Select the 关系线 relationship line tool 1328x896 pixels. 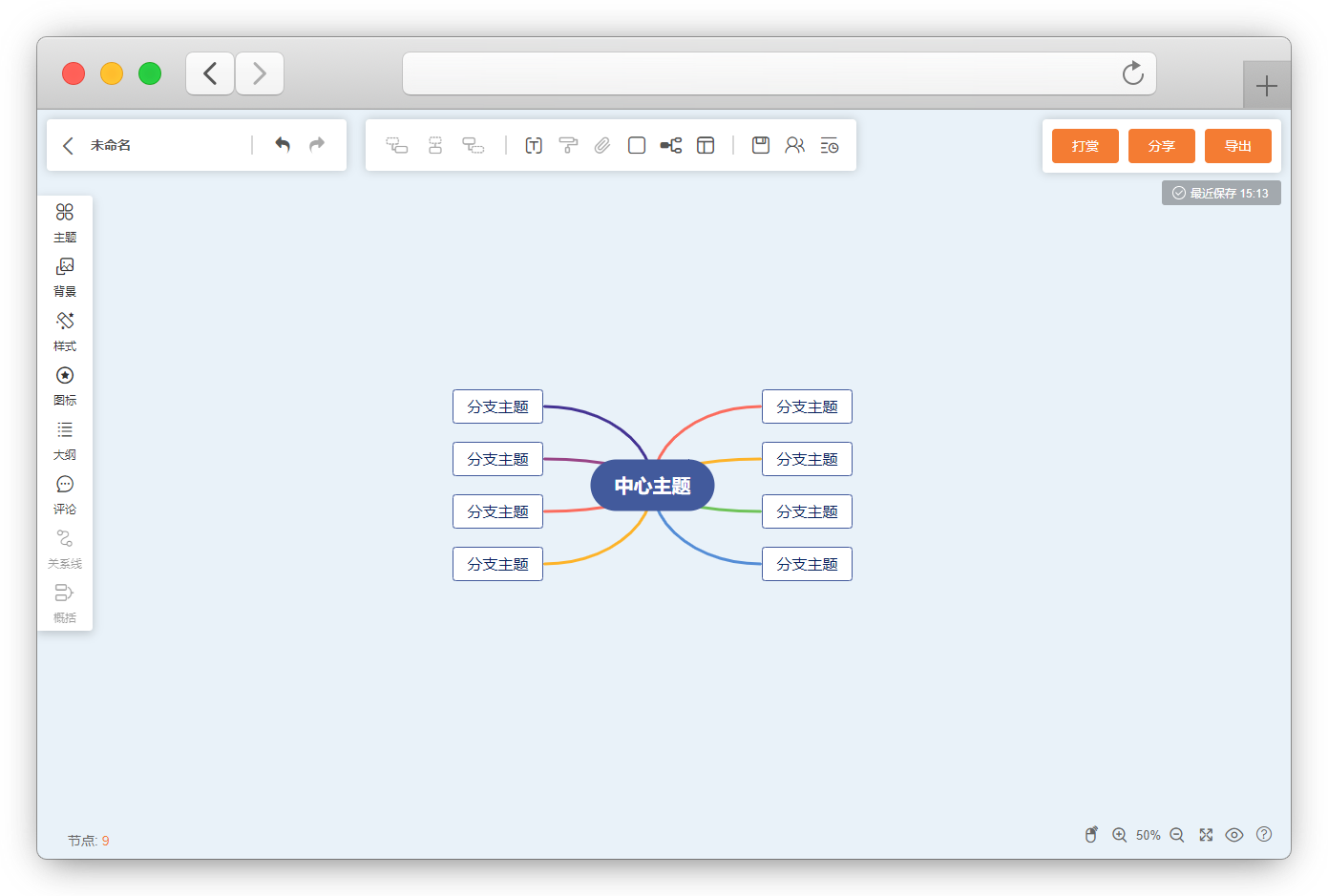coord(65,550)
